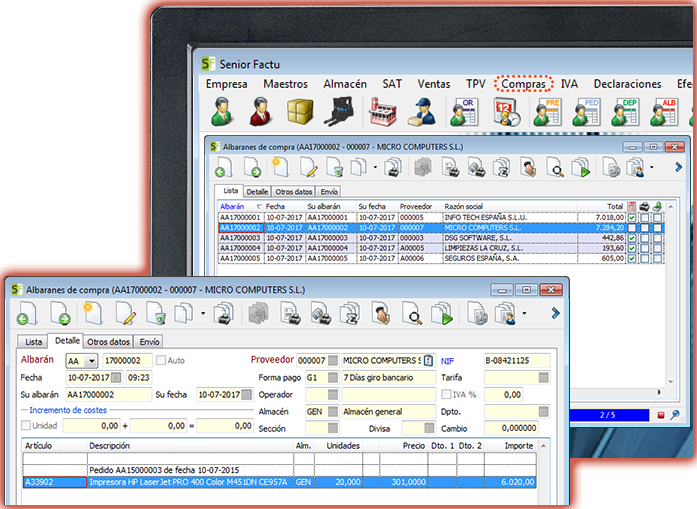
Task: Open the Almacén lookup button next to GEN
Action: click(332, 412)
